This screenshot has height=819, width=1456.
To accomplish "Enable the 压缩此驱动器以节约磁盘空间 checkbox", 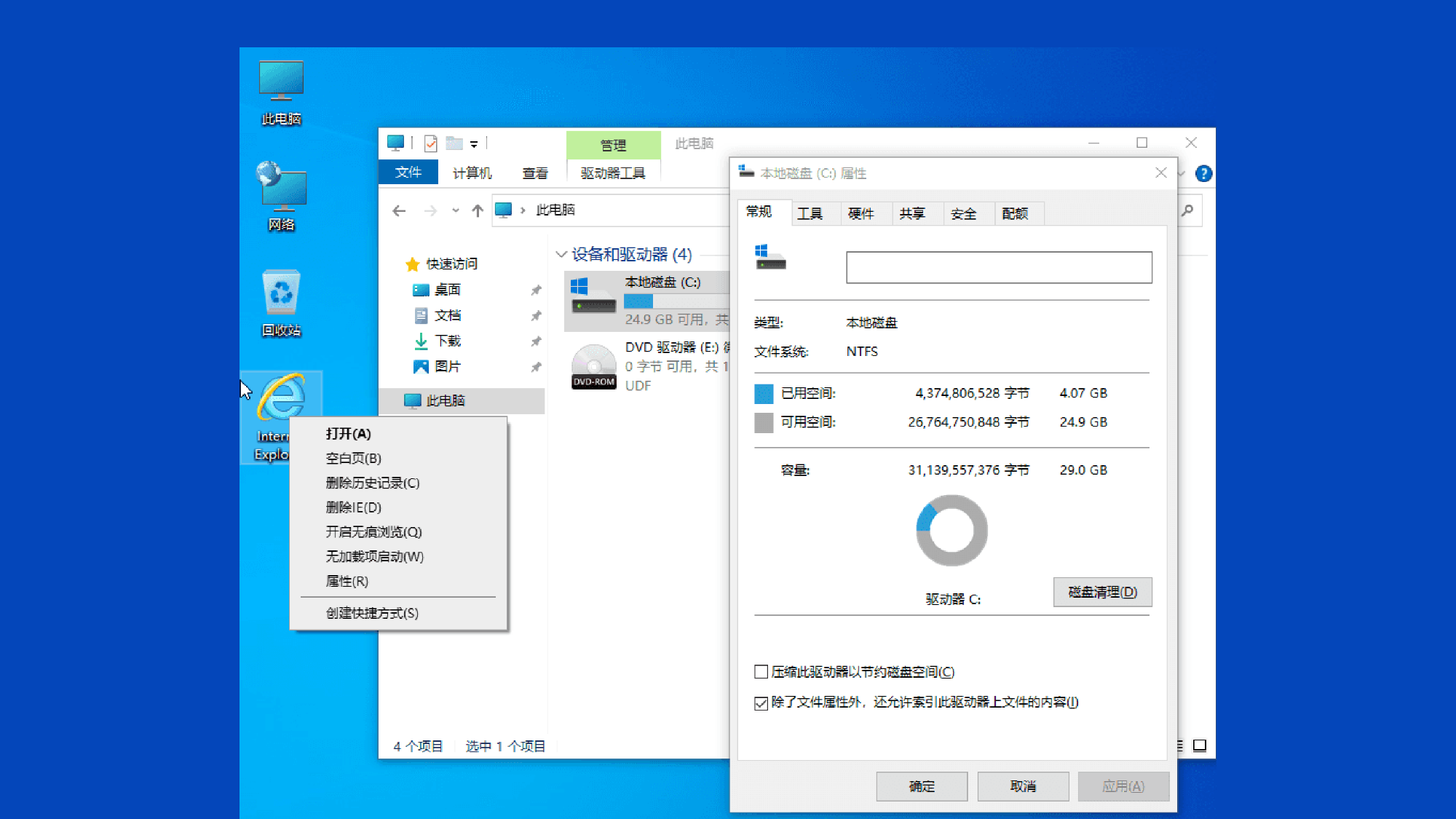I will click(x=761, y=671).
